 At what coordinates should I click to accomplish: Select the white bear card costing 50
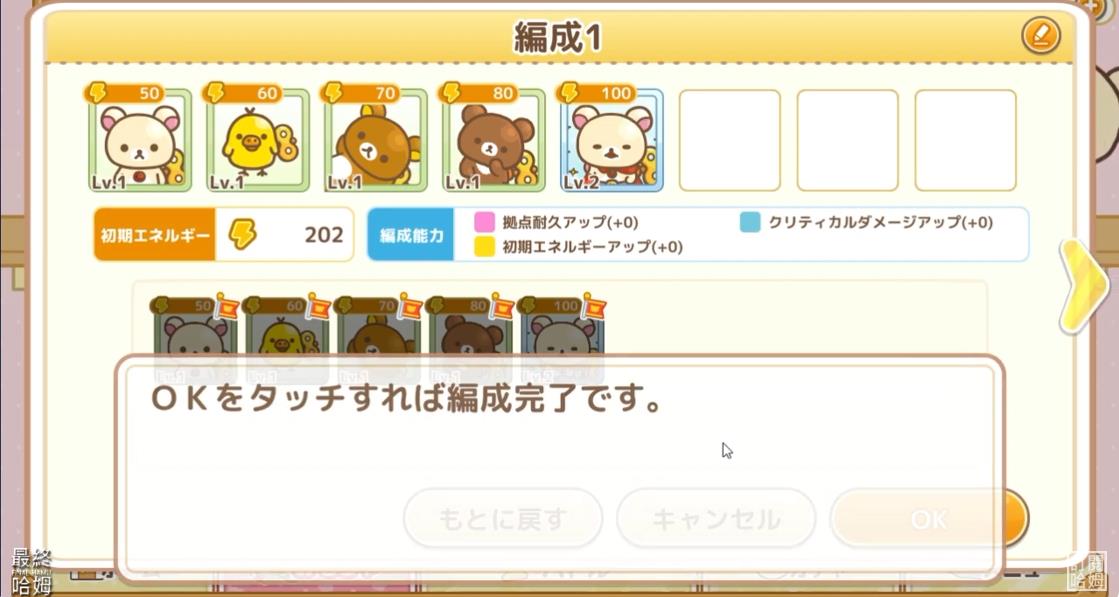coord(140,140)
